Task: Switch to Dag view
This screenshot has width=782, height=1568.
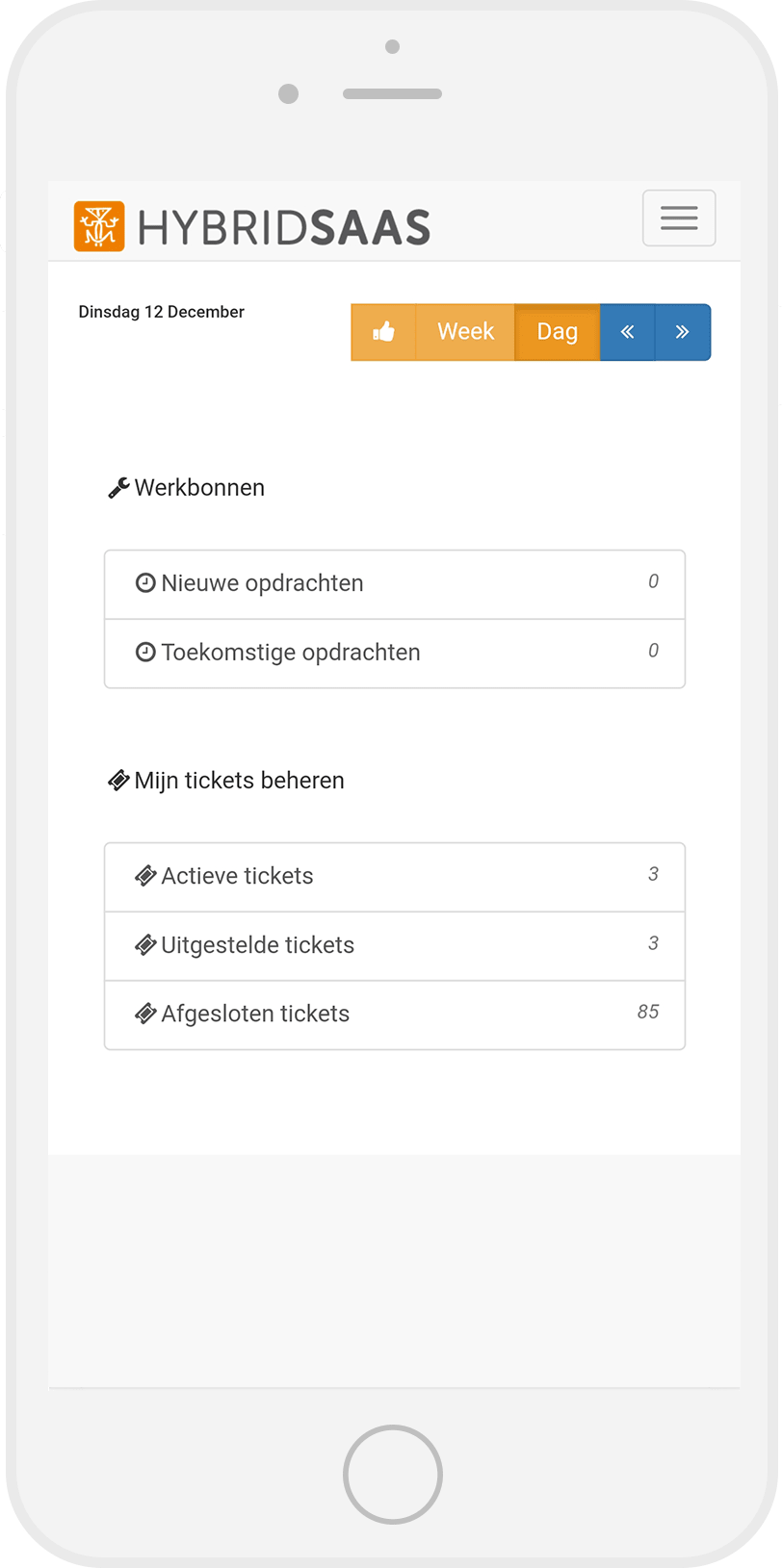Action: tap(557, 332)
